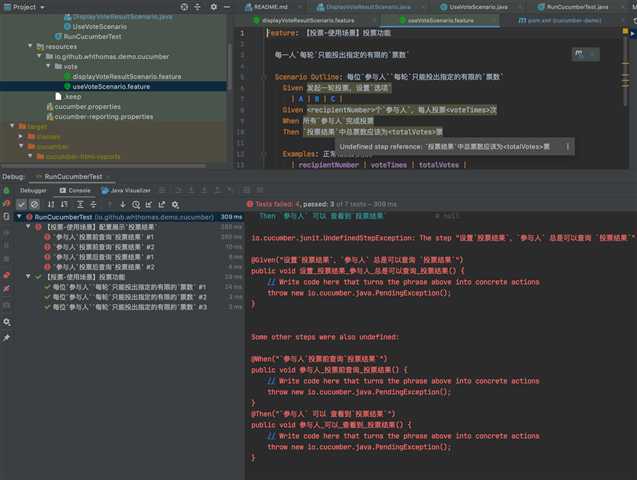
Task: Click the next failed test down arrow
Action: point(122,204)
